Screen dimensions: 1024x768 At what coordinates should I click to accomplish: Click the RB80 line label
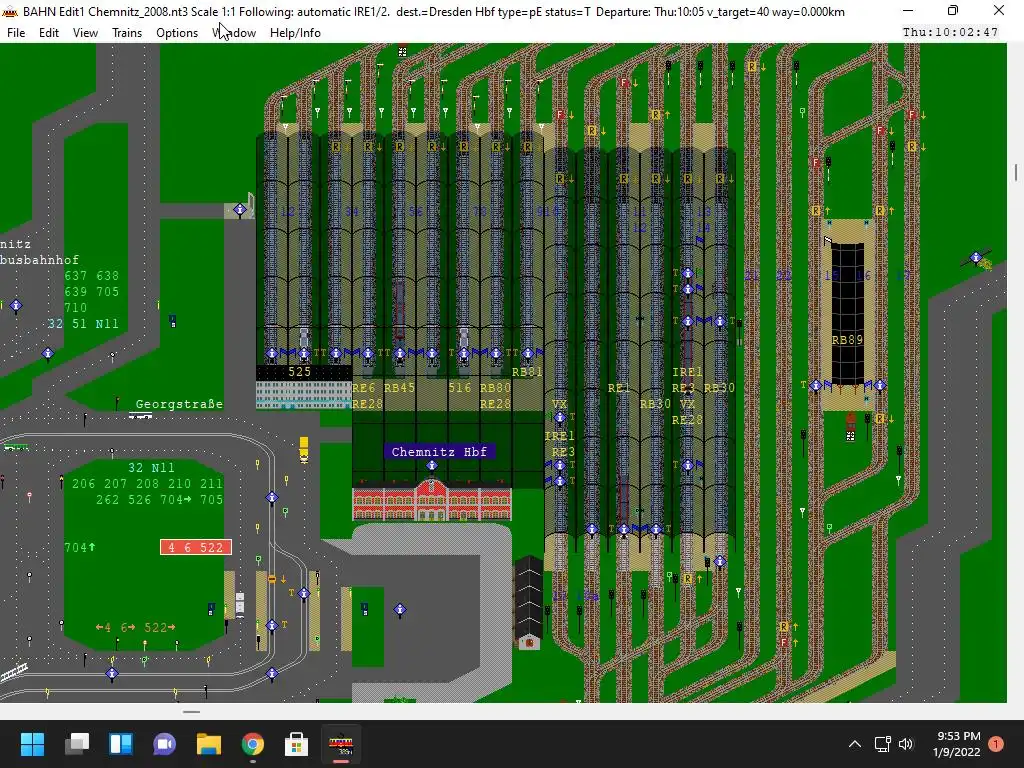[x=496, y=387]
